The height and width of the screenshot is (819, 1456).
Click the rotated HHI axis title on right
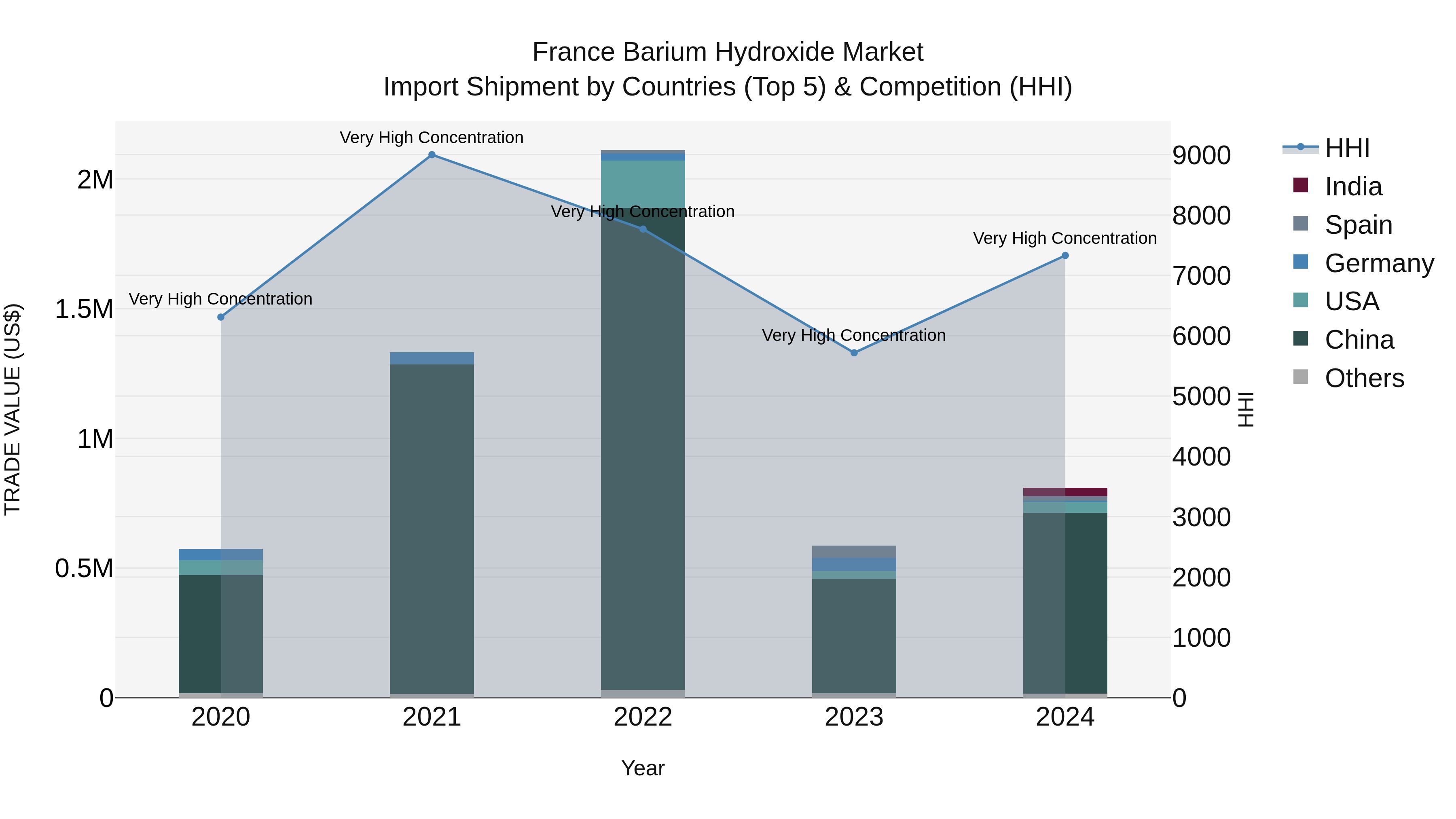[1245, 409]
